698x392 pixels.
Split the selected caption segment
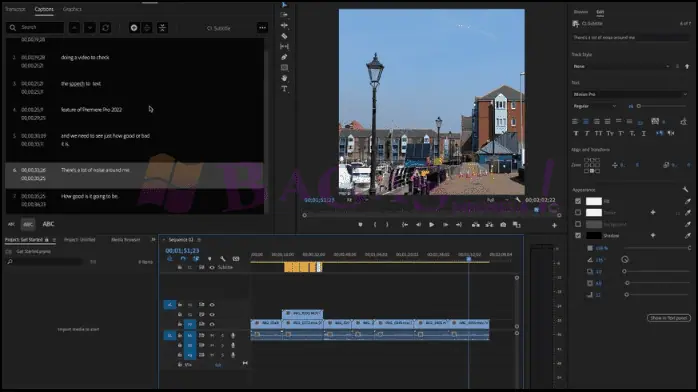[147, 28]
